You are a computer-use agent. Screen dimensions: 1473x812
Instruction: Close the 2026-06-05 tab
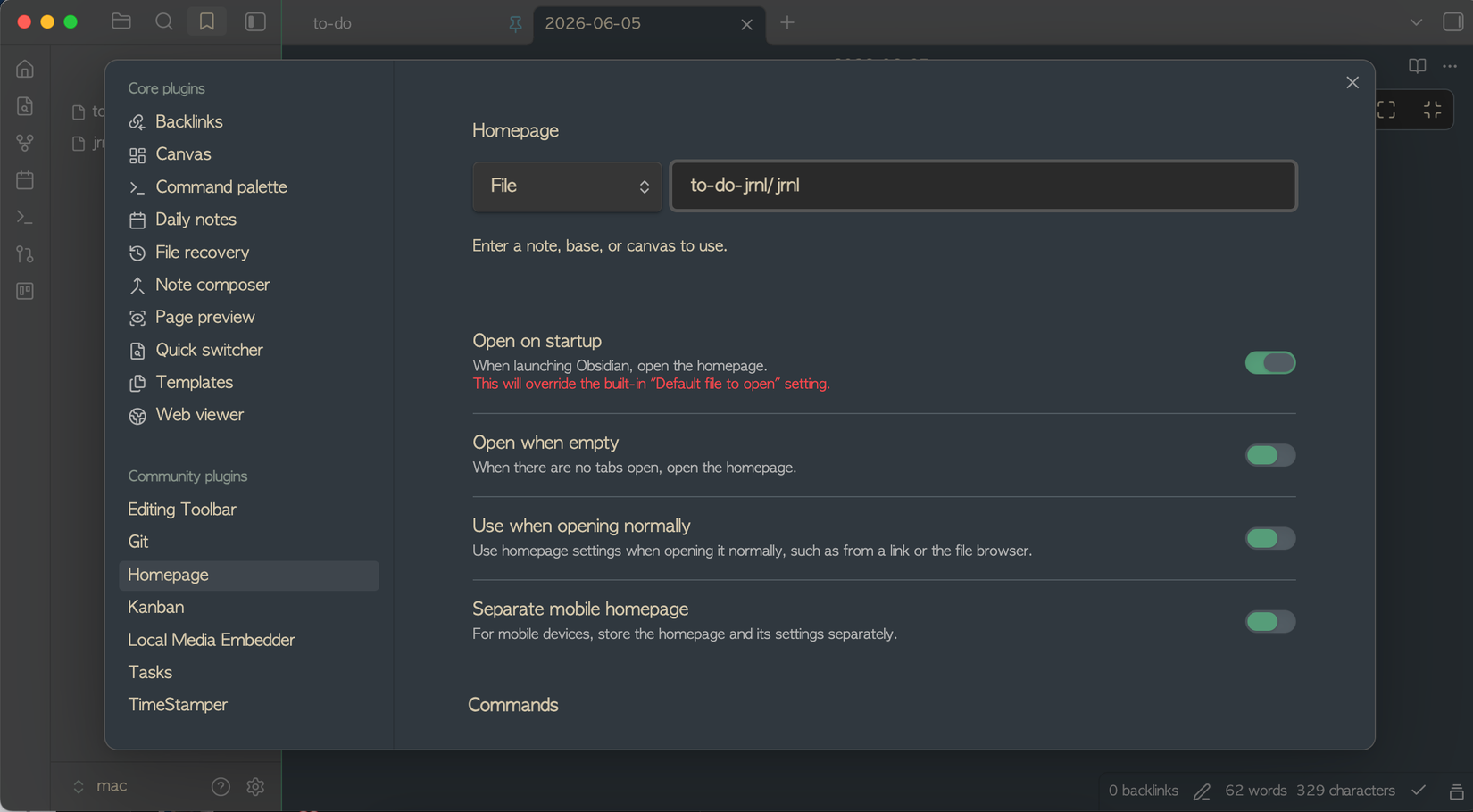tap(746, 24)
